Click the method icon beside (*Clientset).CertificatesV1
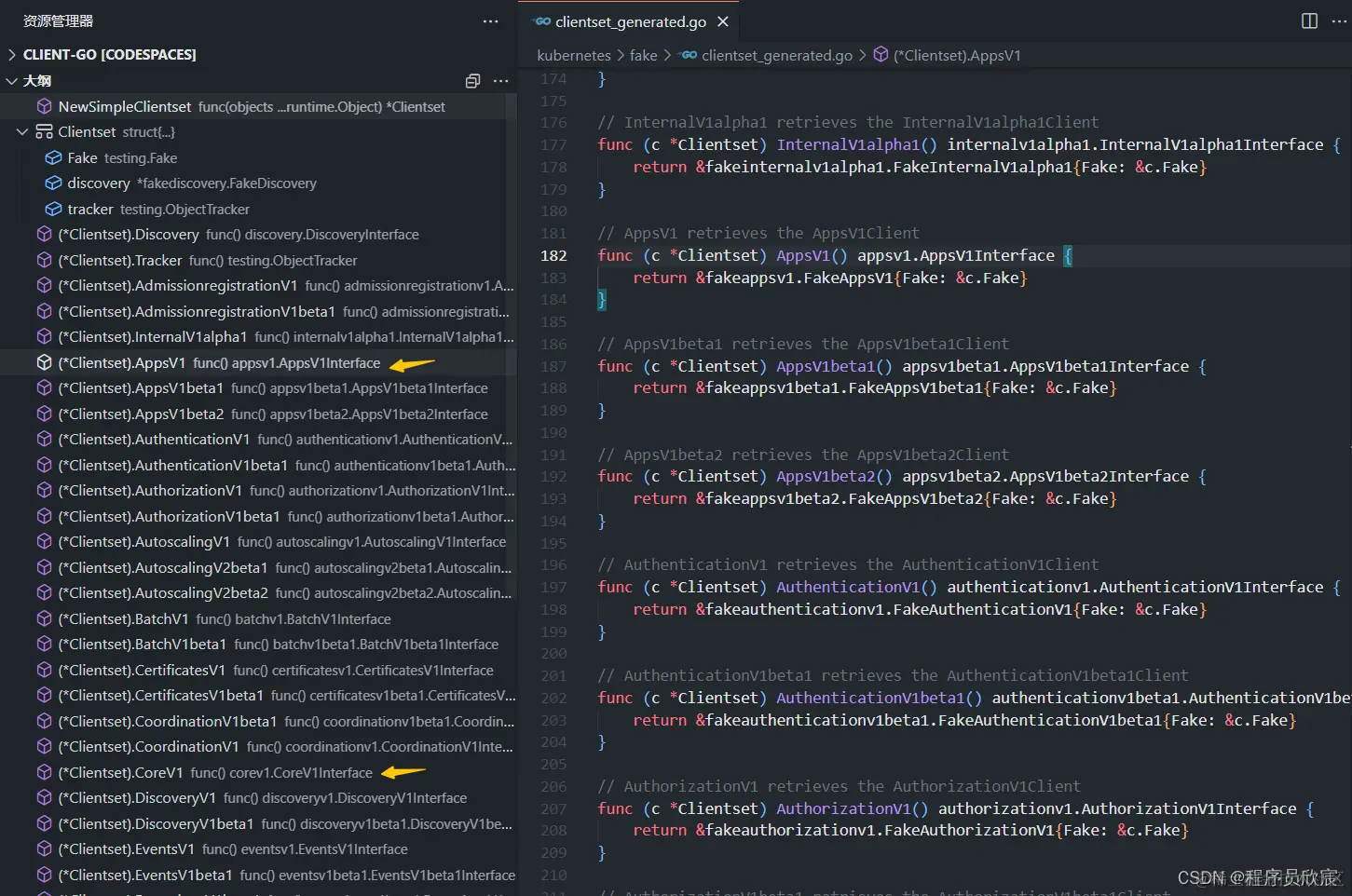This screenshot has height=896, width=1352. pyautogui.click(x=44, y=671)
